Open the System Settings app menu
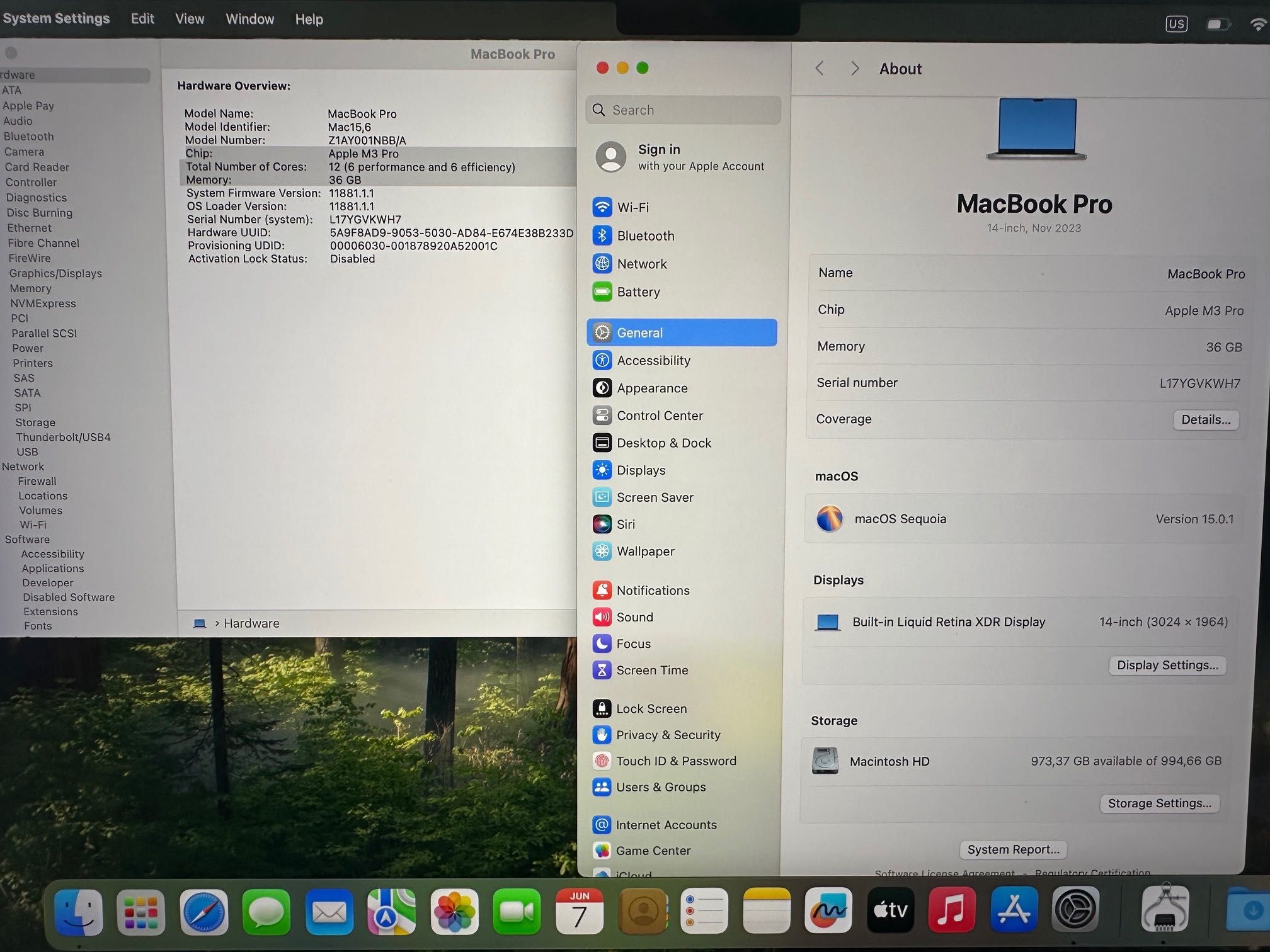 pyautogui.click(x=55, y=18)
